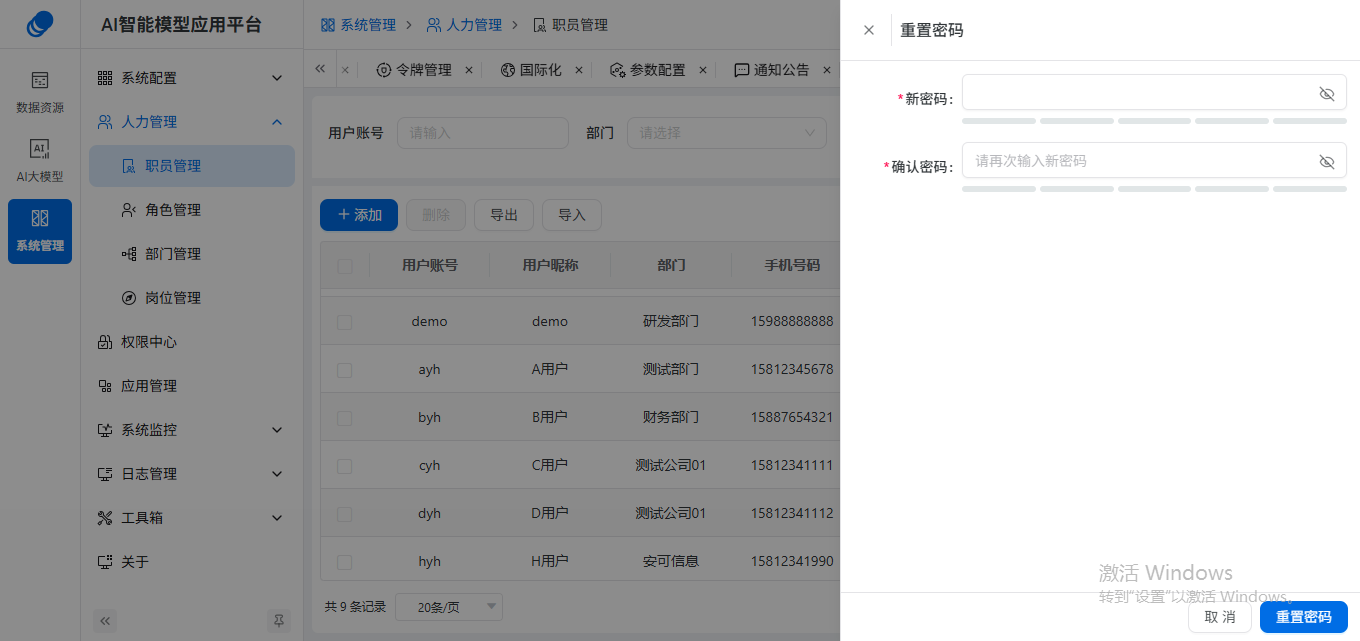Pin the sidebar with pin icon
The height and width of the screenshot is (641, 1360).
tap(279, 620)
